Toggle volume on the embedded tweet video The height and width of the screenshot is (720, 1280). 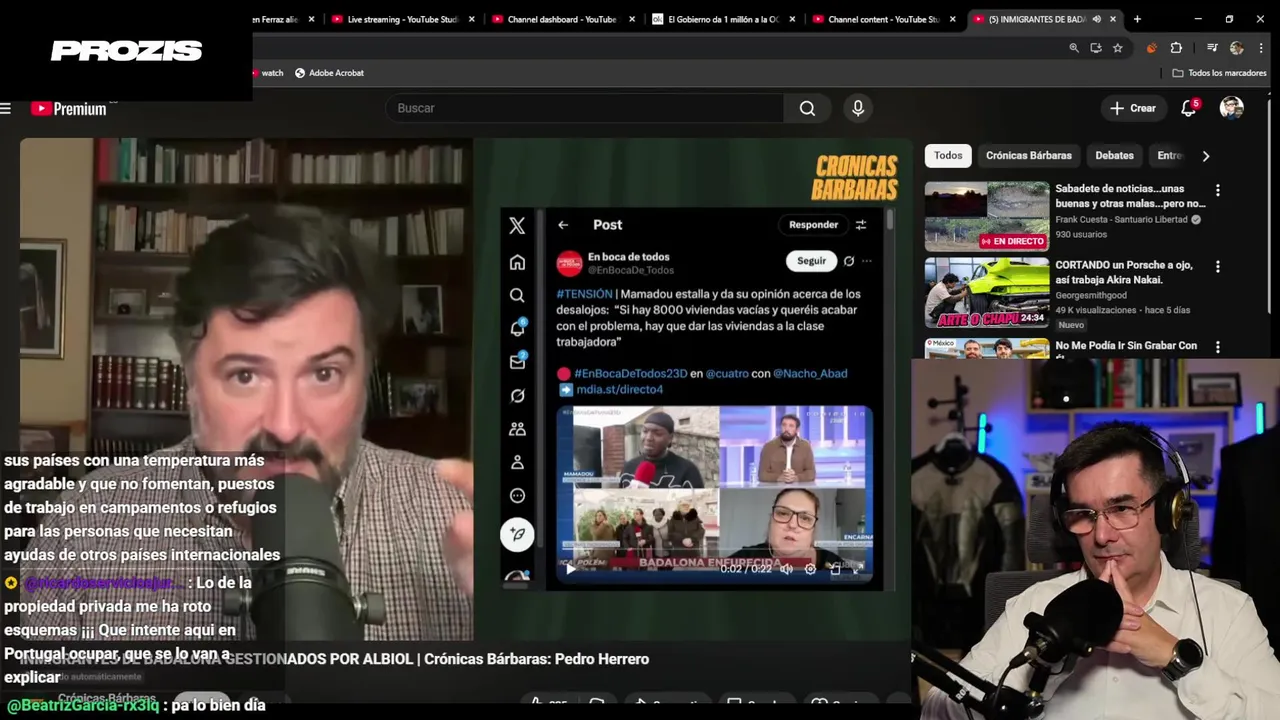[786, 569]
